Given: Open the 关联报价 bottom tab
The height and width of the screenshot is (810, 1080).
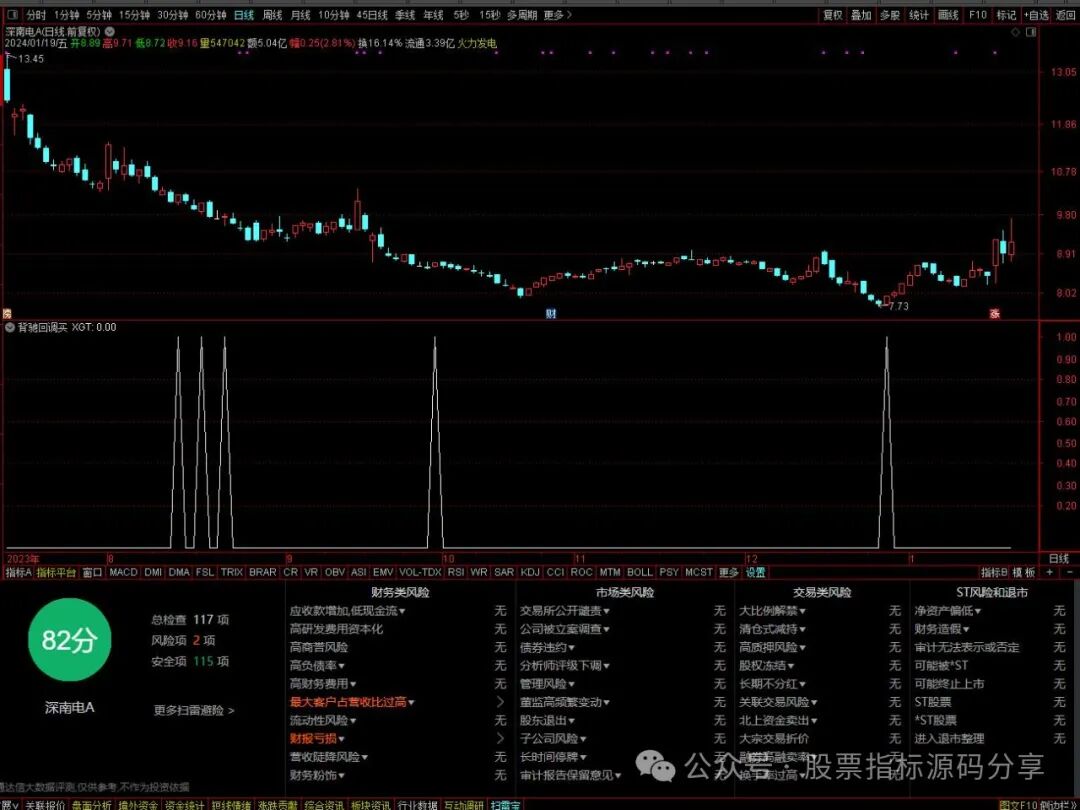Looking at the screenshot, I should point(45,804).
